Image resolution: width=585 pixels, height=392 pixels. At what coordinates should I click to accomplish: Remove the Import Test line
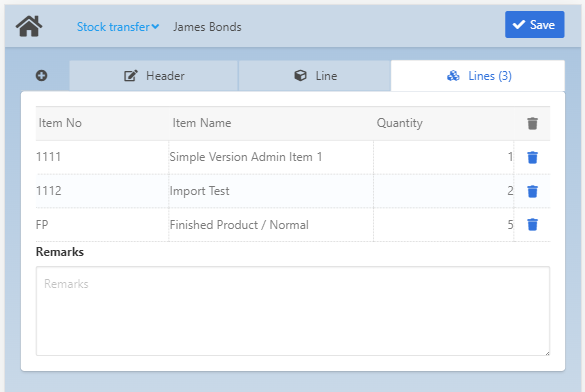[x=532, y=191]
